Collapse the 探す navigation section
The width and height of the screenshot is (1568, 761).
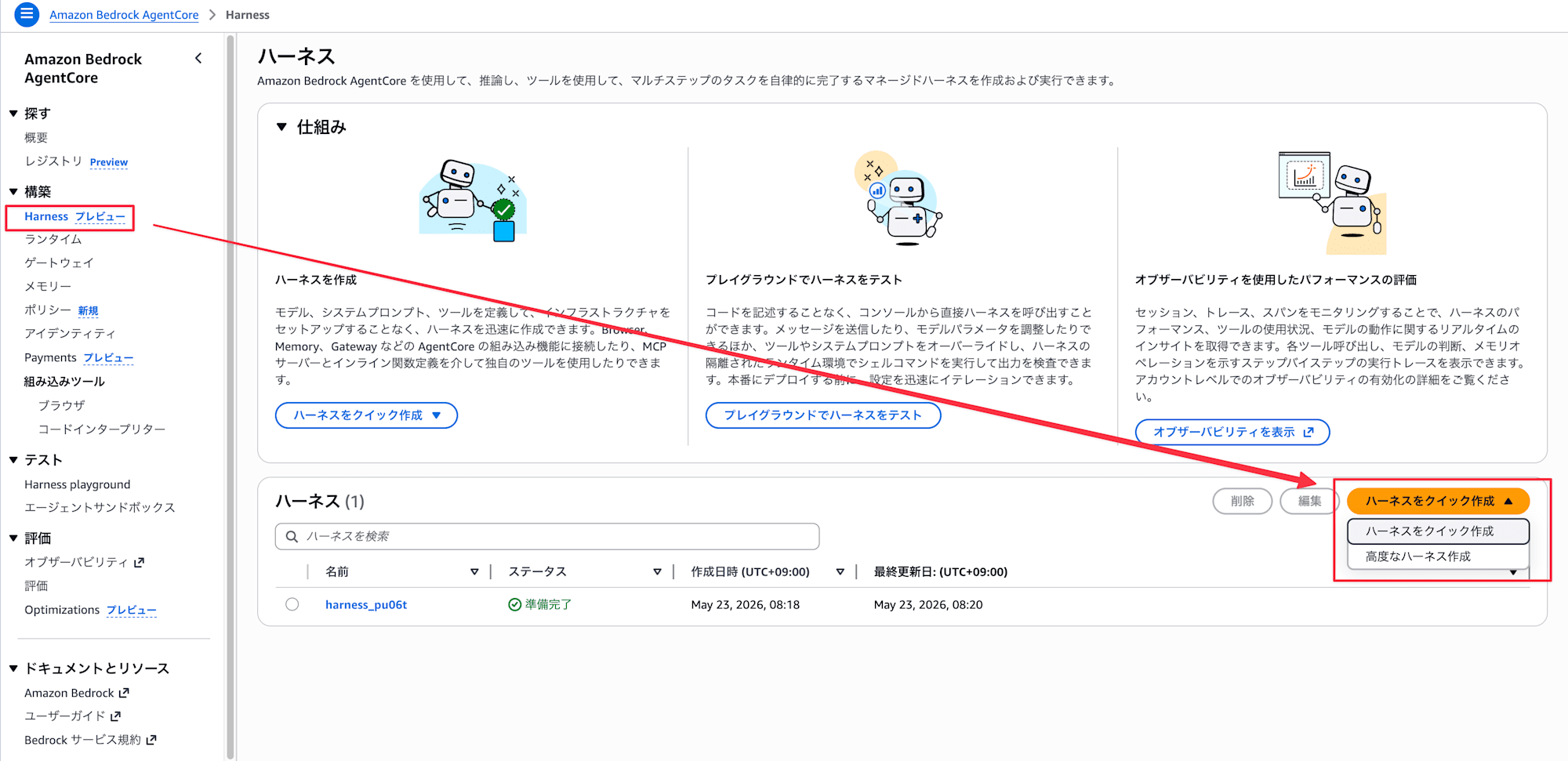[13, 114]
